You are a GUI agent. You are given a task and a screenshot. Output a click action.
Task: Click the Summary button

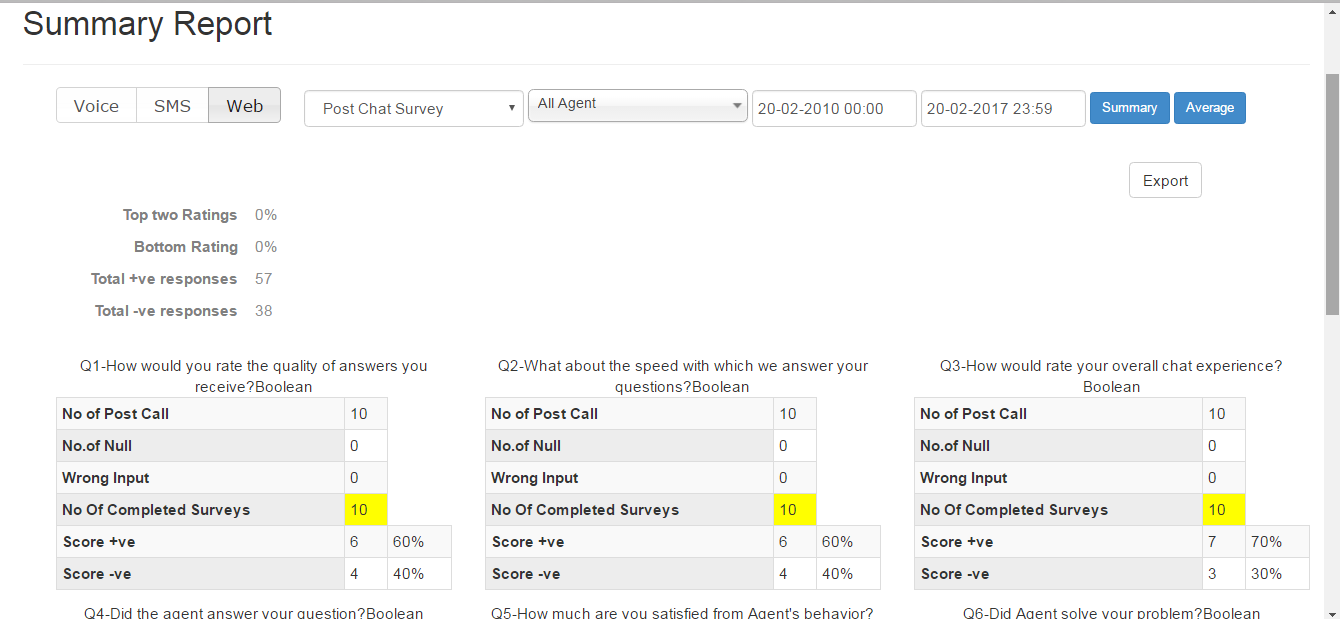coord(1129,108)
